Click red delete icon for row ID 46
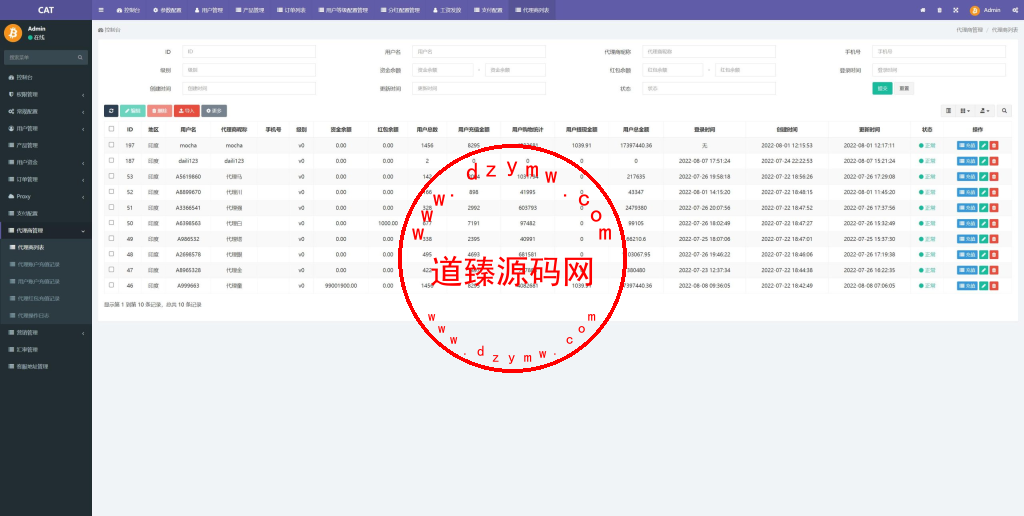The height and width of the screenshot is (516, 1024). 994,286
